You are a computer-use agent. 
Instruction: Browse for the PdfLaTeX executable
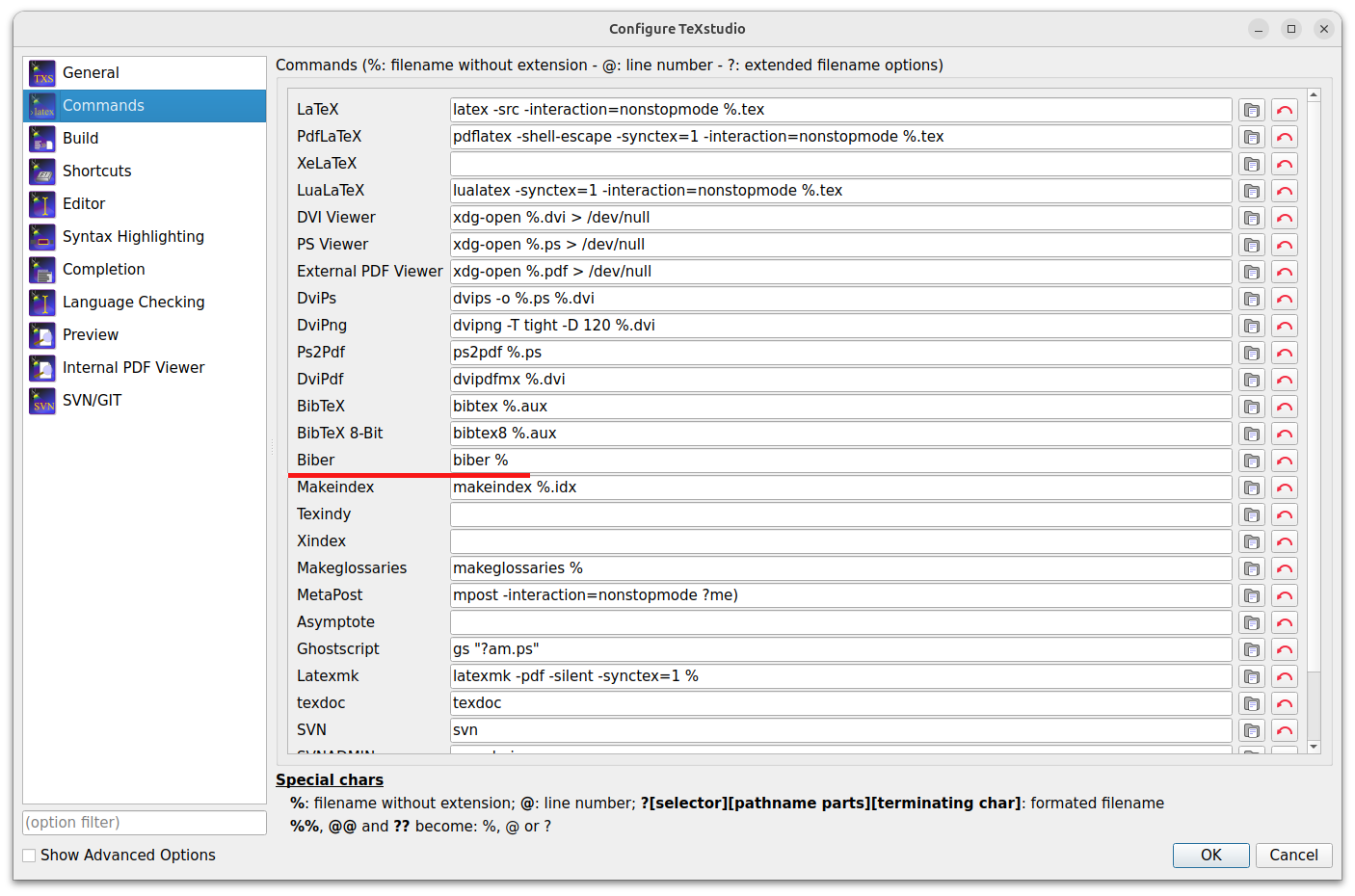1251,137
